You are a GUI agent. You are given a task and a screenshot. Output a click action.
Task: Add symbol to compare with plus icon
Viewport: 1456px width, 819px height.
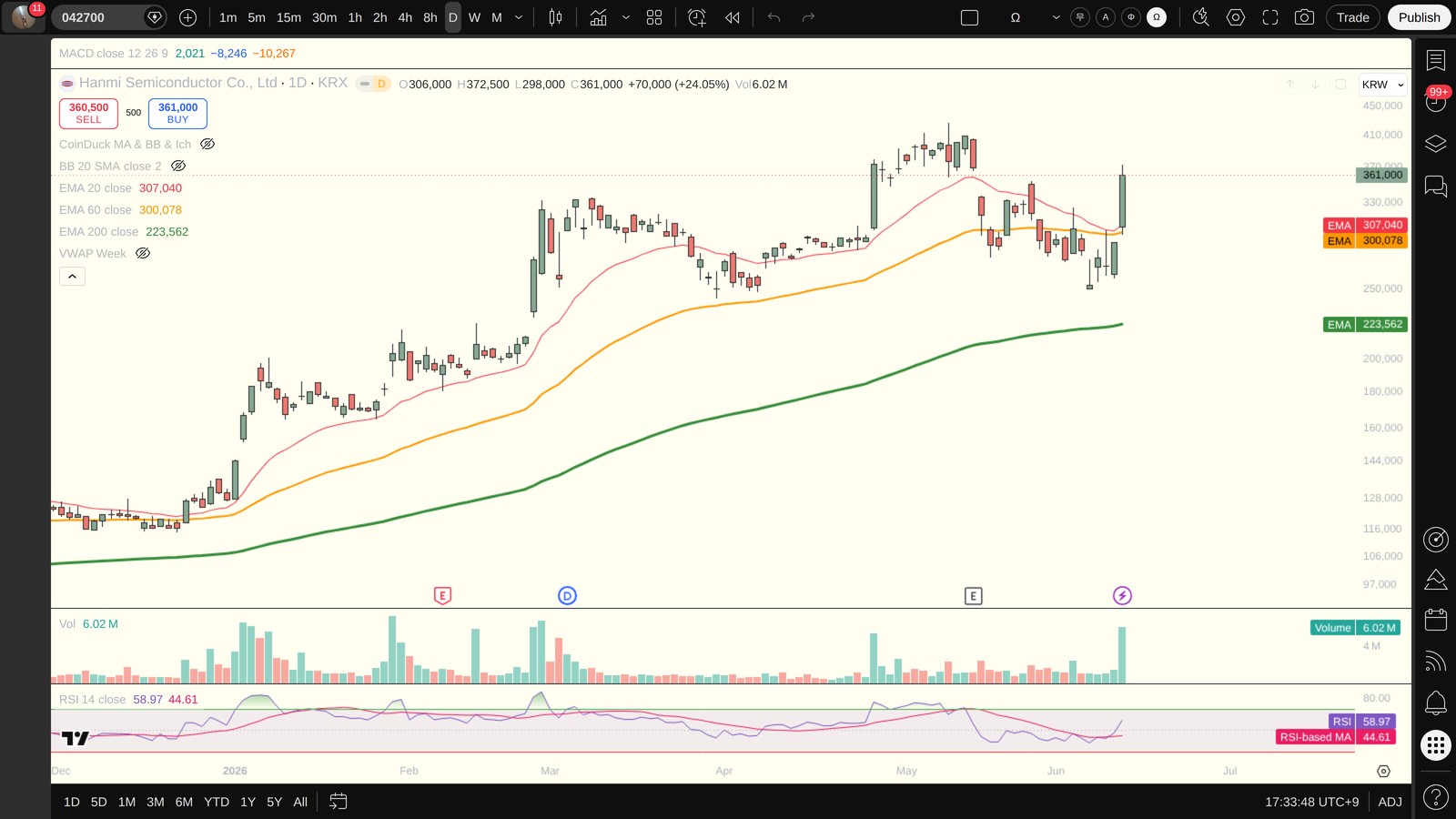187,17
